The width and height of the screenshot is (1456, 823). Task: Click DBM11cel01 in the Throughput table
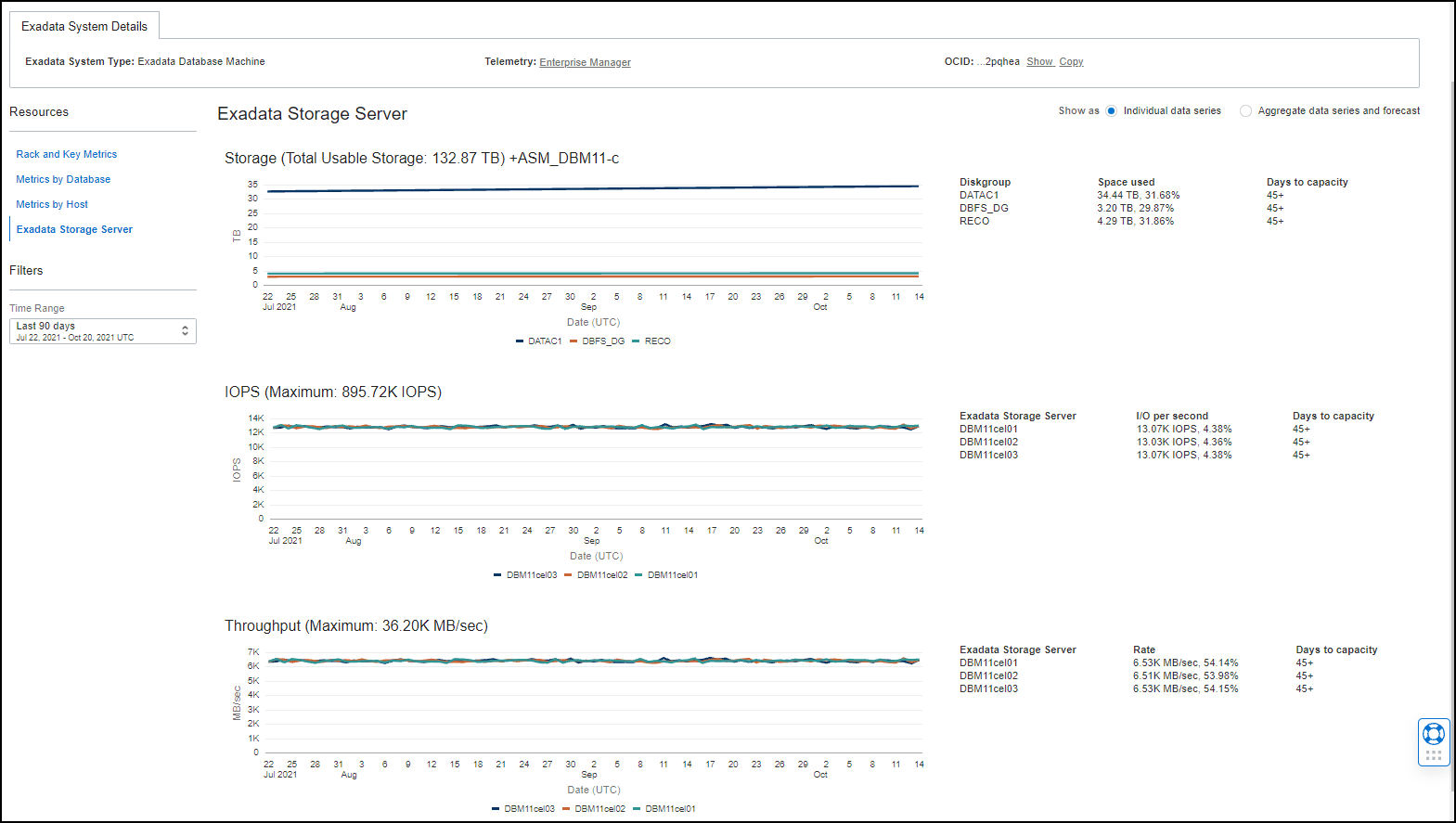(988, 662)
